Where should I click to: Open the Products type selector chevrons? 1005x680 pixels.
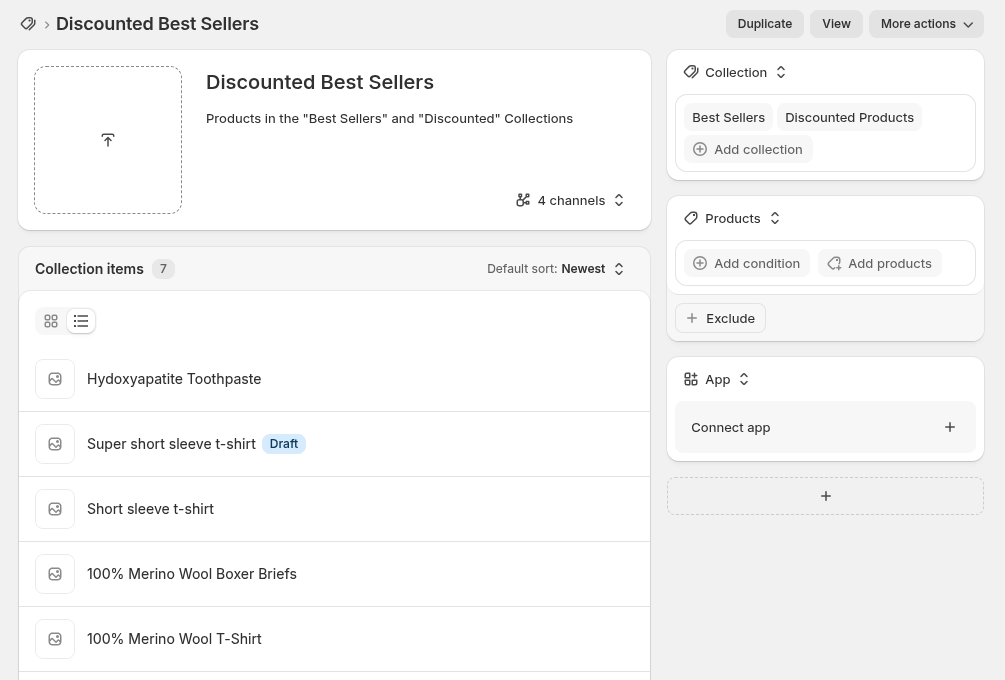point(775,219)
